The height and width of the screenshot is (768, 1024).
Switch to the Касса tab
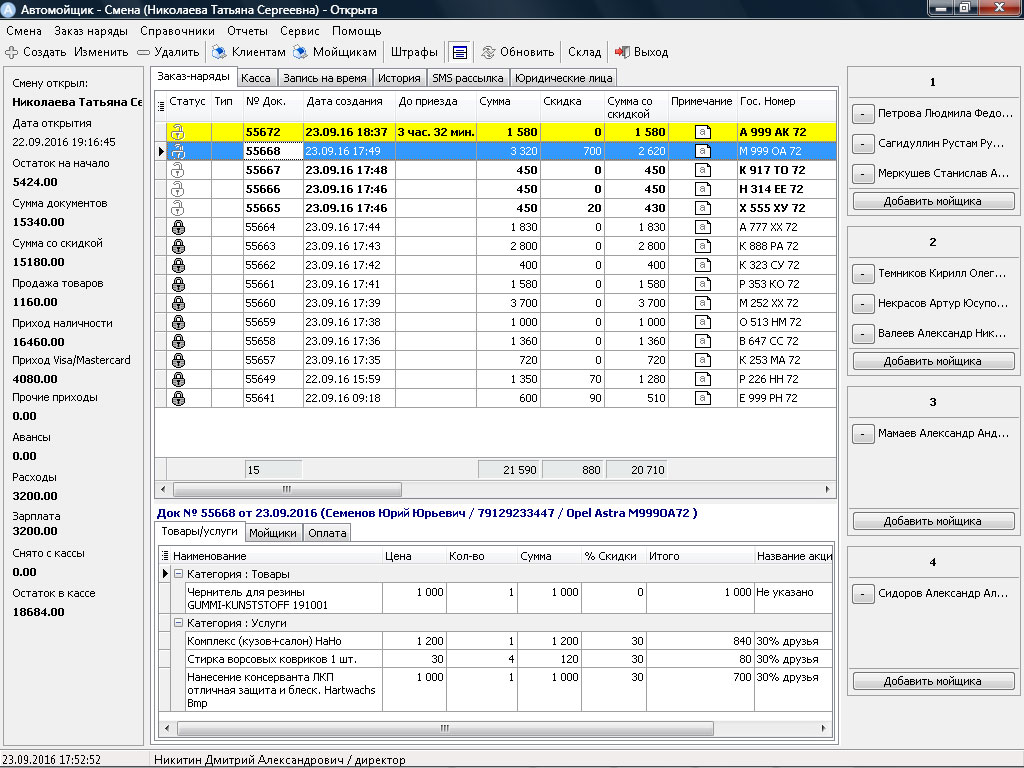tap(256, 78)
